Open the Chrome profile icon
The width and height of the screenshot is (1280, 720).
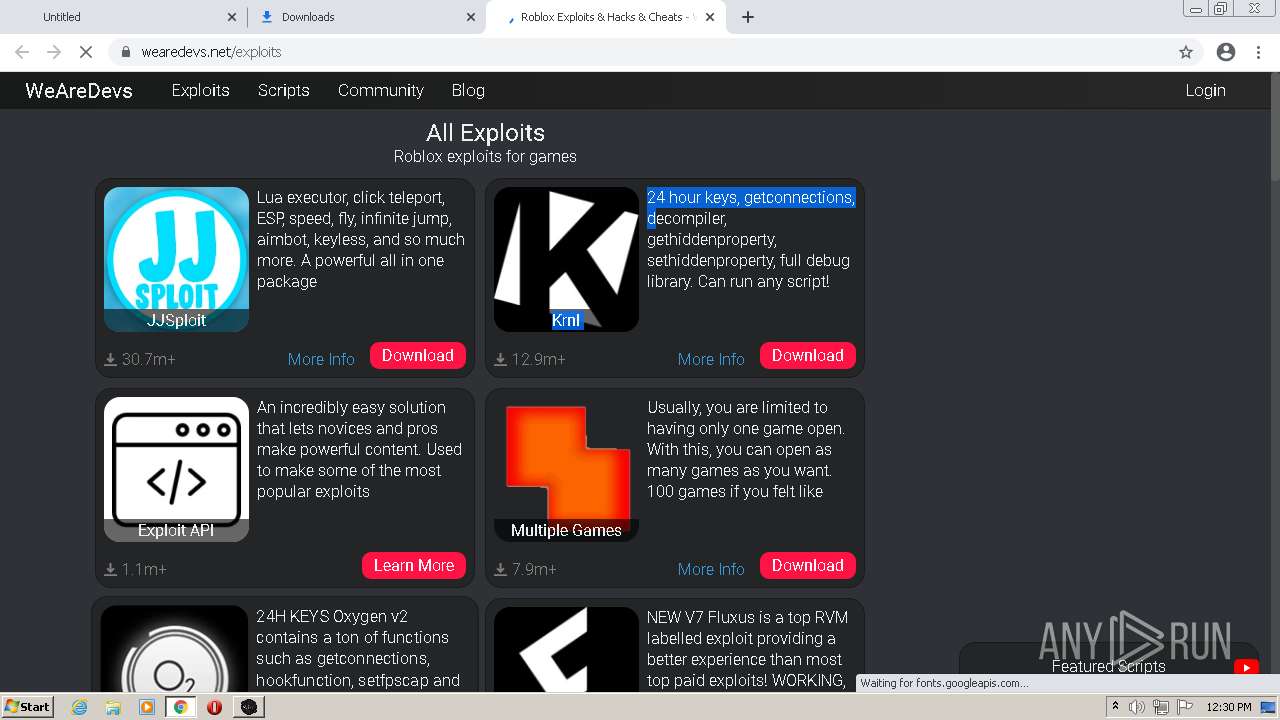pyautogui.click(x=1226, y=52)
